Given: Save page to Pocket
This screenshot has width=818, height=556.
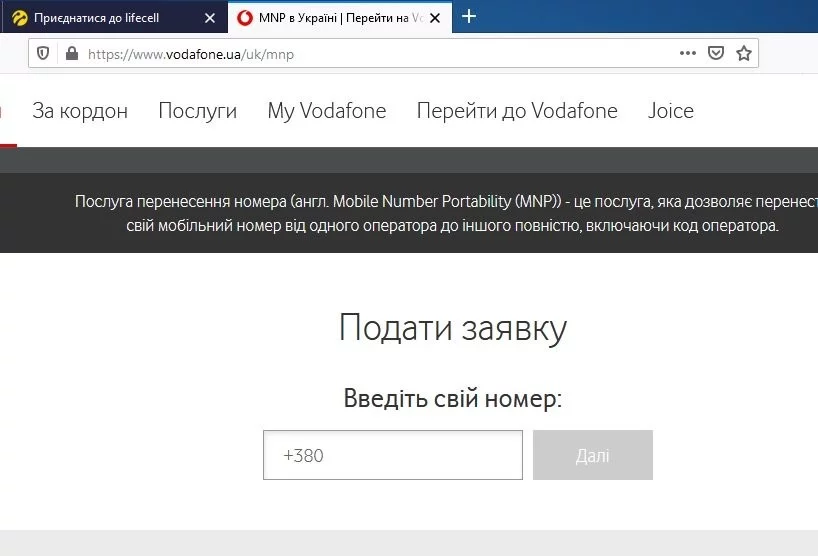Looking at the screenshot, I should (716, 53).
